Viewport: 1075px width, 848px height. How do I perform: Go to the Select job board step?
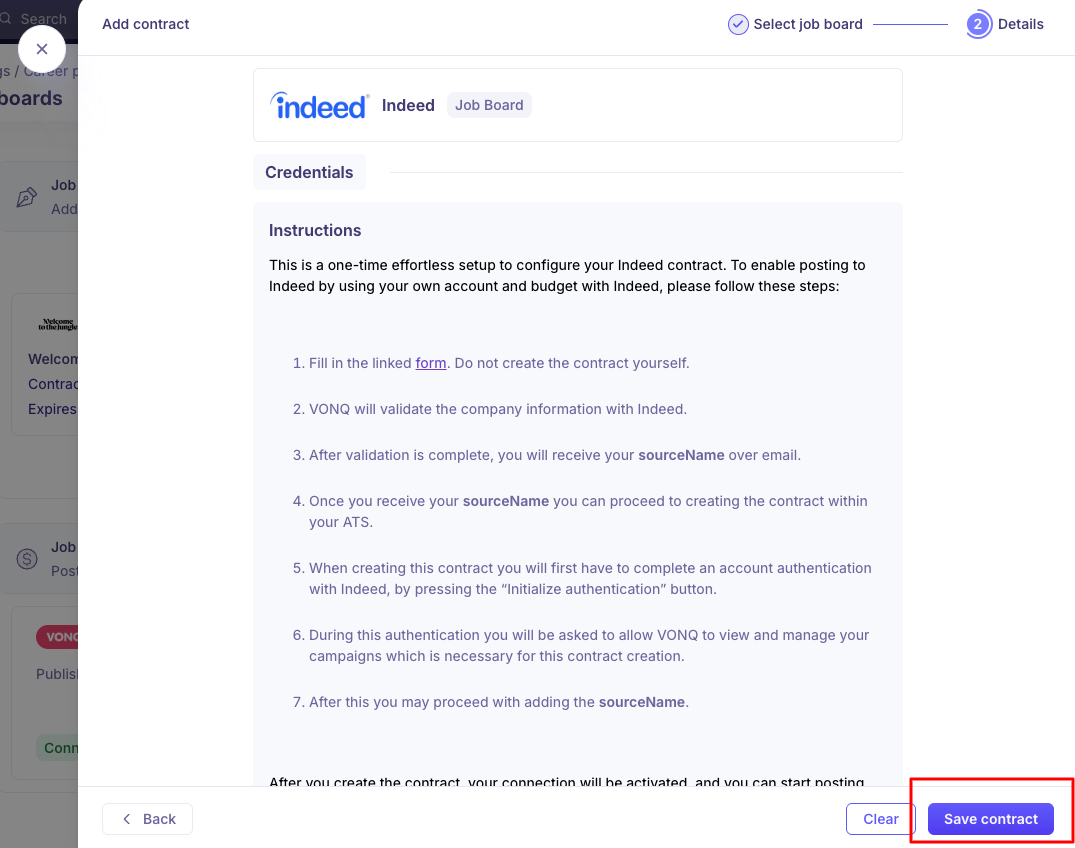click(807, 24)
